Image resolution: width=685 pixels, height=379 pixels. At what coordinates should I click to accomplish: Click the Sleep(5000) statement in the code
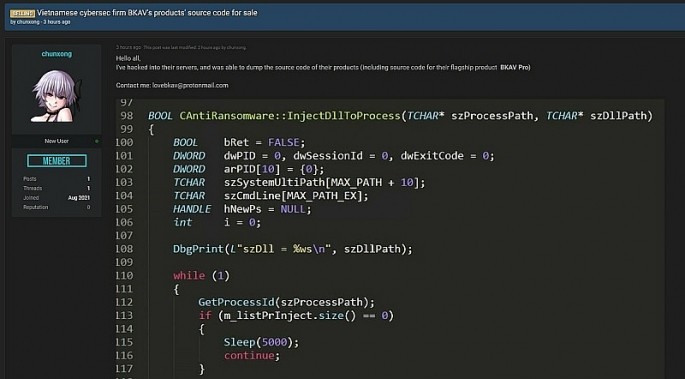[262, 342]
